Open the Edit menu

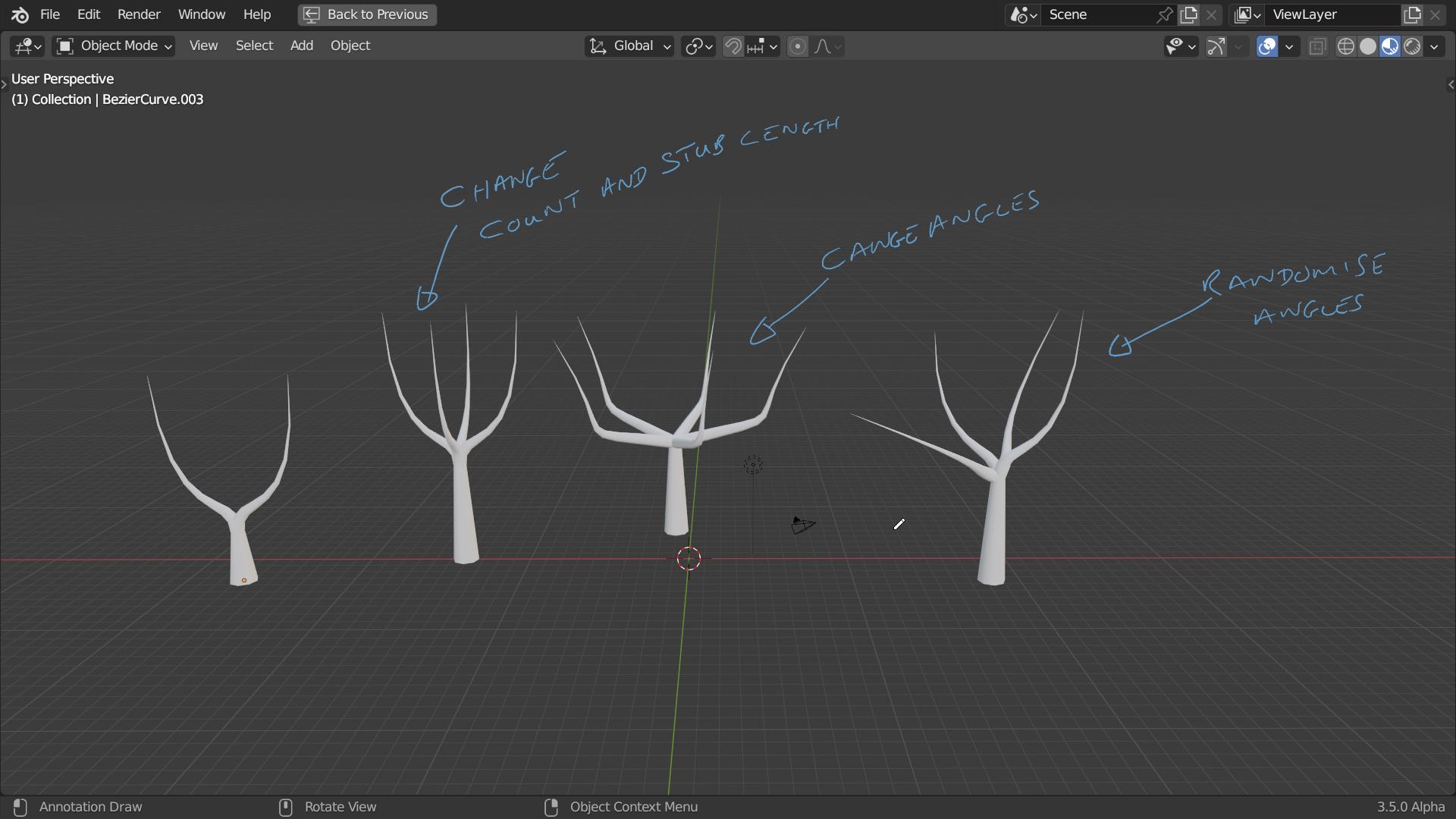click(89, 14)
